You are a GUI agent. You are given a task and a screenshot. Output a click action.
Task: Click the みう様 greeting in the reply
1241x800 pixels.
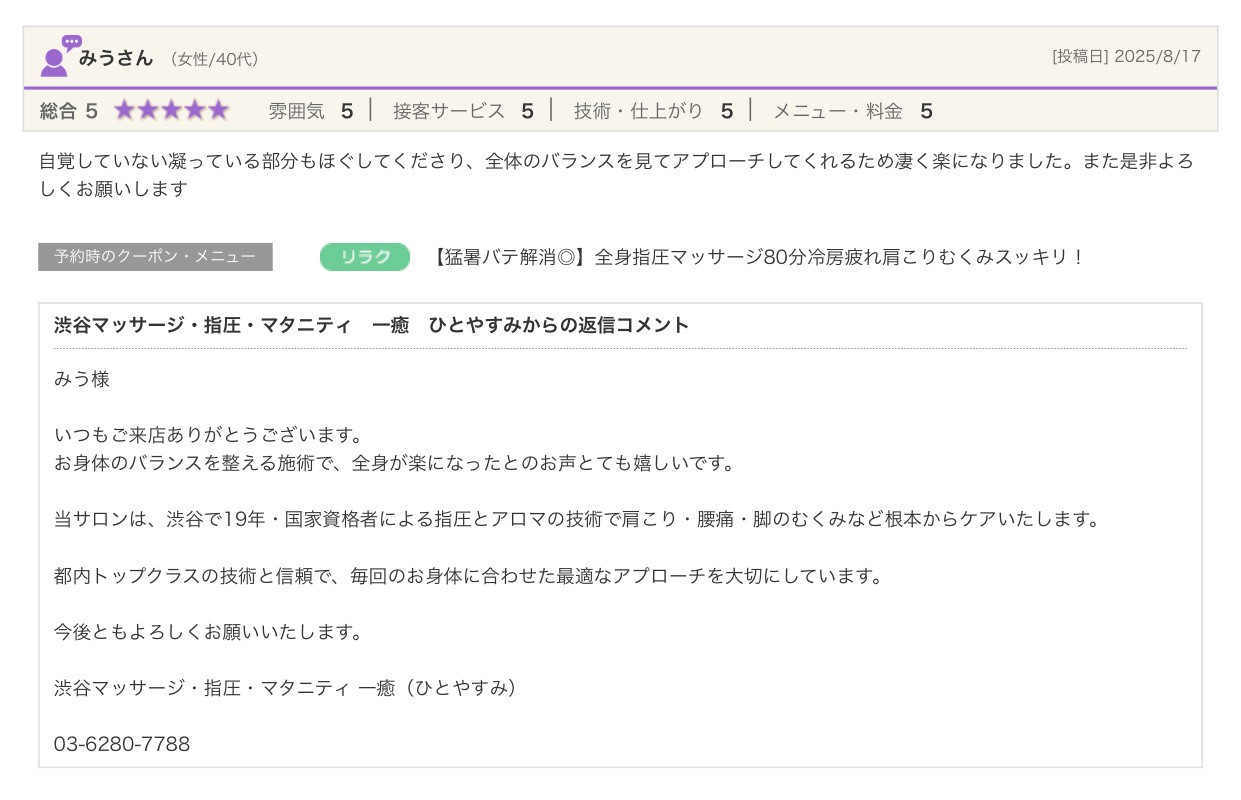coord(82,380)
